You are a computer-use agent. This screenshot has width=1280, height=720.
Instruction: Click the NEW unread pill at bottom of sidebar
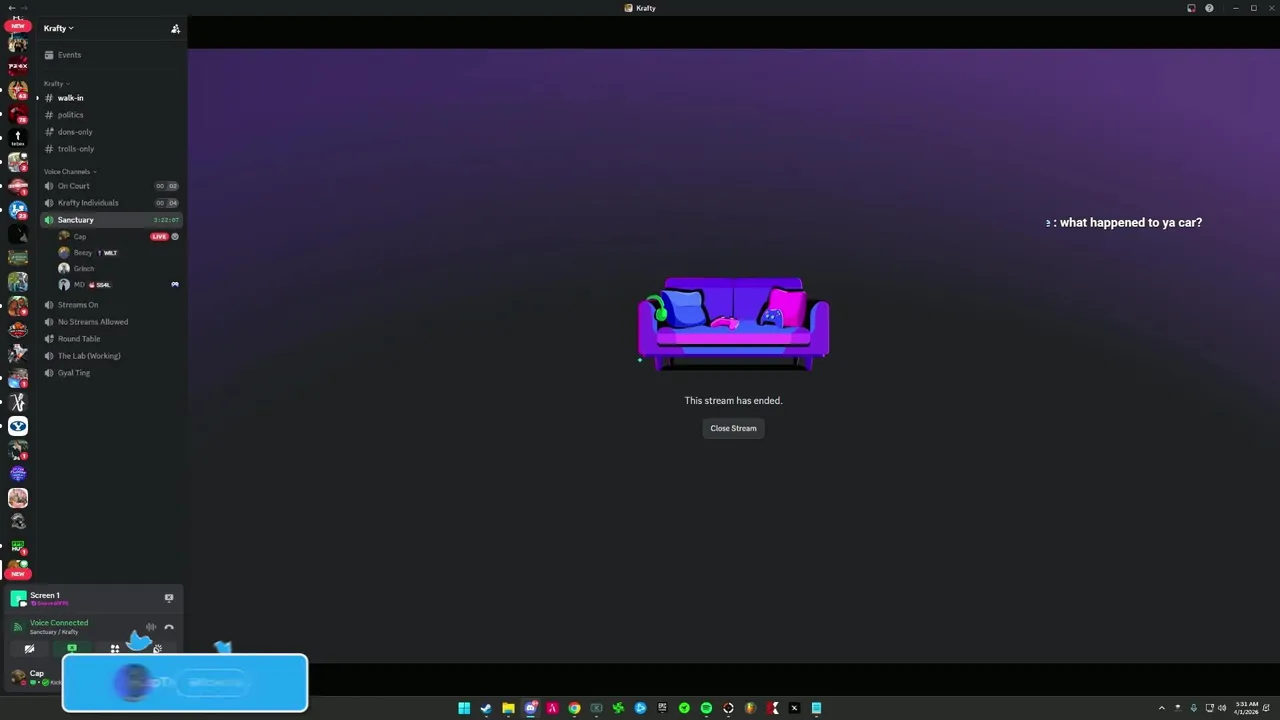pos(18,574)
